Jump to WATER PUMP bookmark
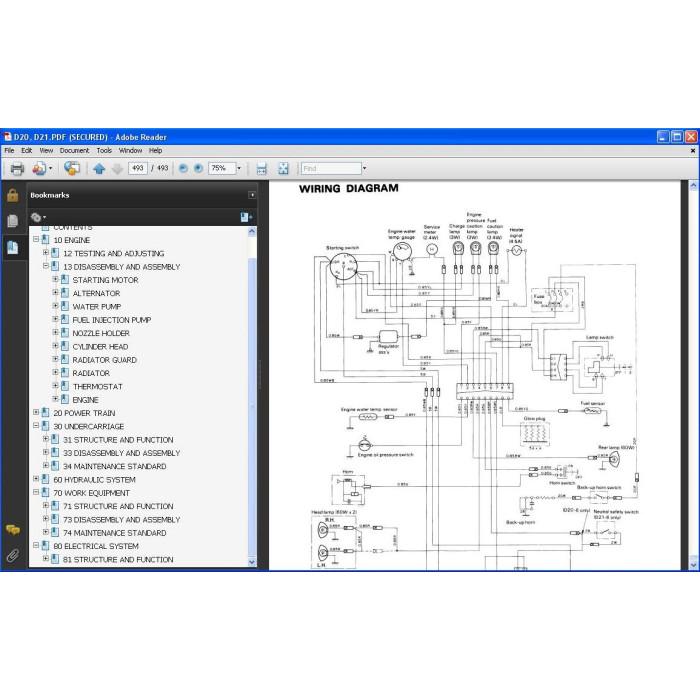700x700 pixels. 97,307
